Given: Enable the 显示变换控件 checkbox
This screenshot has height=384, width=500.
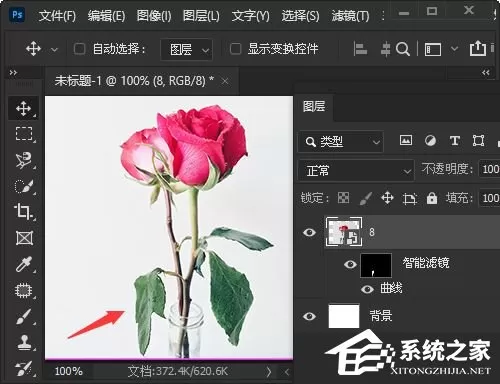Looking at the screenshot, I should coord(235,49).
